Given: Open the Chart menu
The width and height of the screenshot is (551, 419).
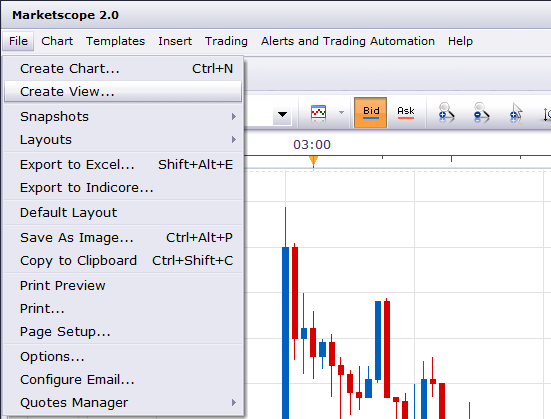Looking at the screenshot, I should [57, 41].
